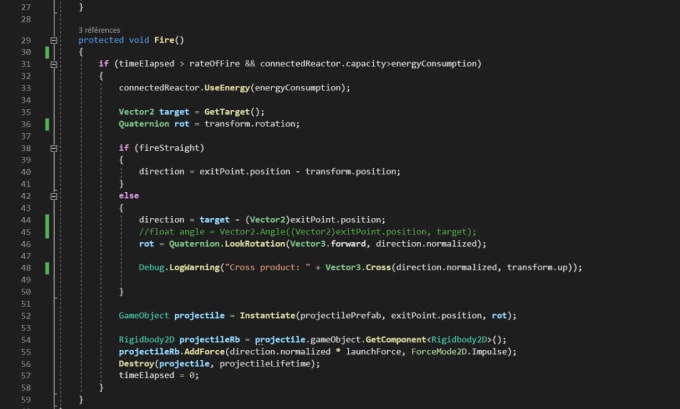This screenshot has height=409, width=680.
Task: Collapse the Fire() method at line 29
Action: [54, 40]
